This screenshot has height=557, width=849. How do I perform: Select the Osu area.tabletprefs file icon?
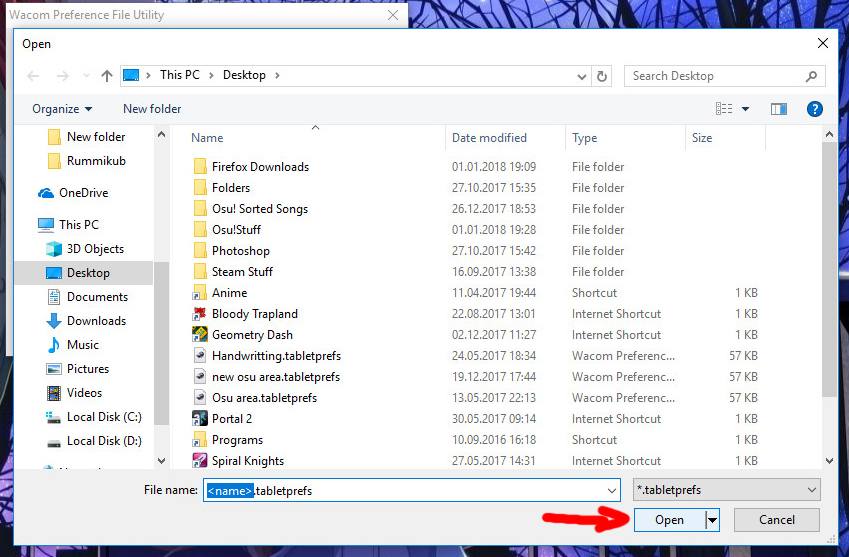coord(200,397)
